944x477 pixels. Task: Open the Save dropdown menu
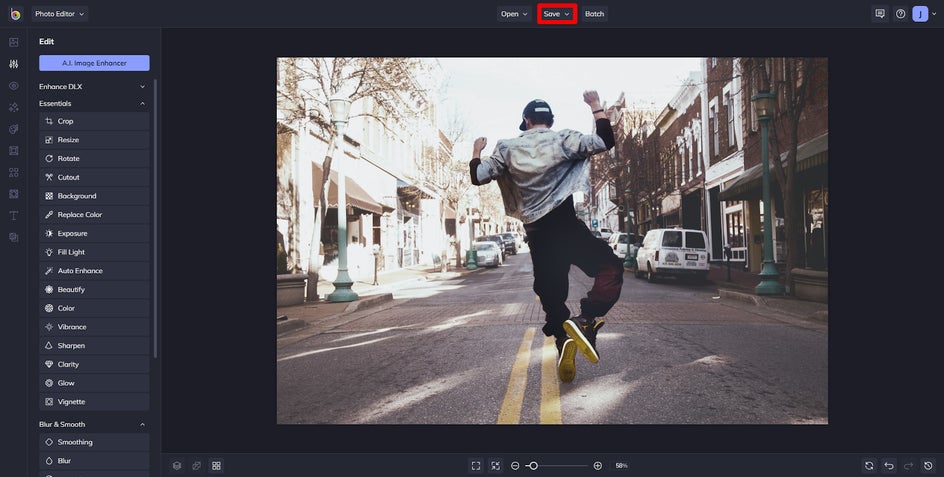coord(557,14)
